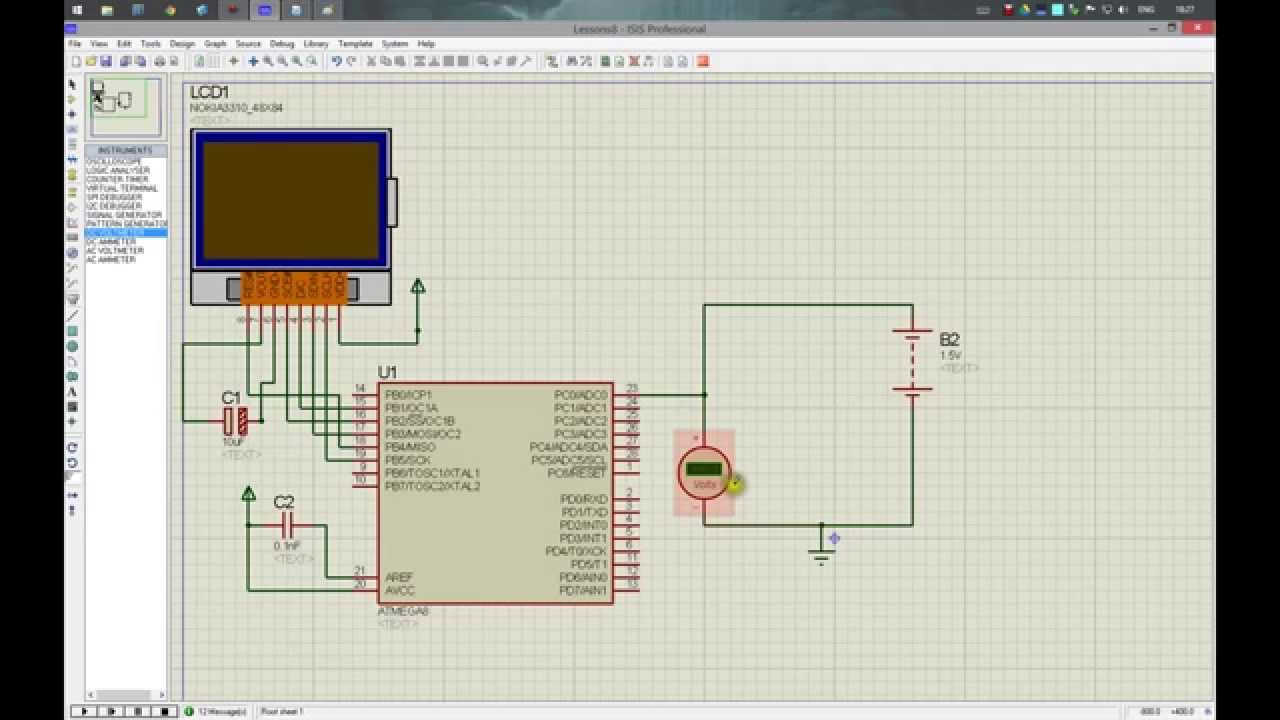Screen dimensions: 1280x720
Task: Step the simulation forward
Action: point(112,711)
